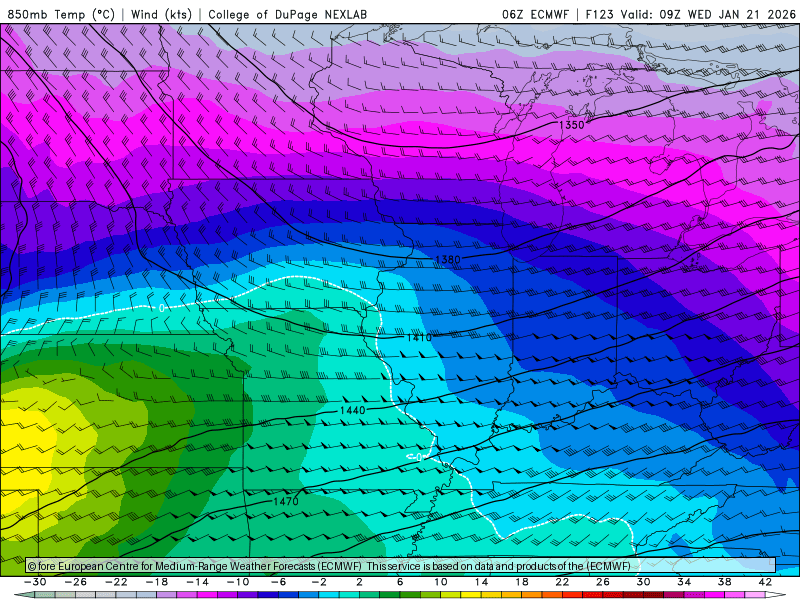Image resolution: width=800 pixels, height=600 pixels.
Task: Click the -6 color scale label
Action: (279, 582)
